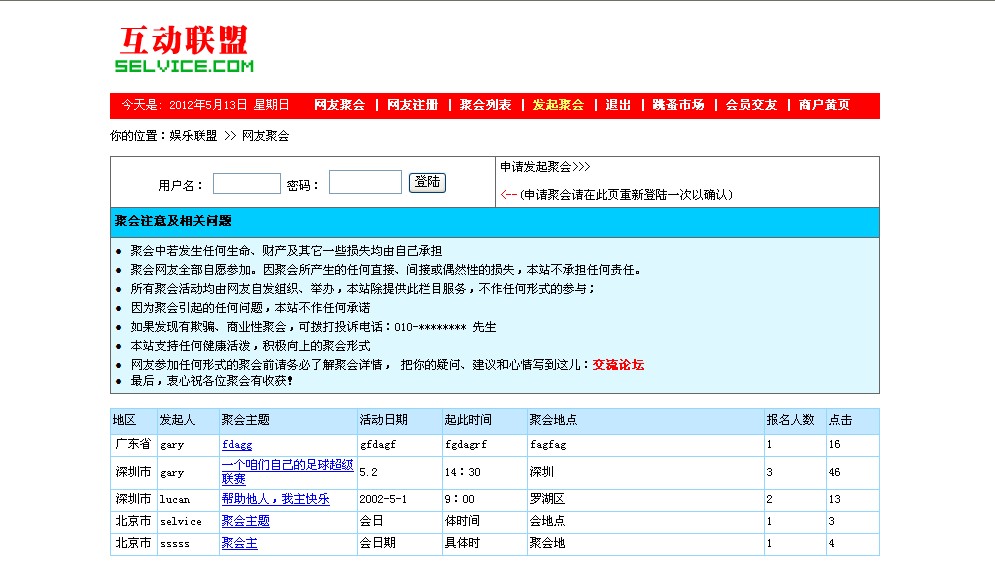Click the 010-******** complaint phone line

click(313, 327)
